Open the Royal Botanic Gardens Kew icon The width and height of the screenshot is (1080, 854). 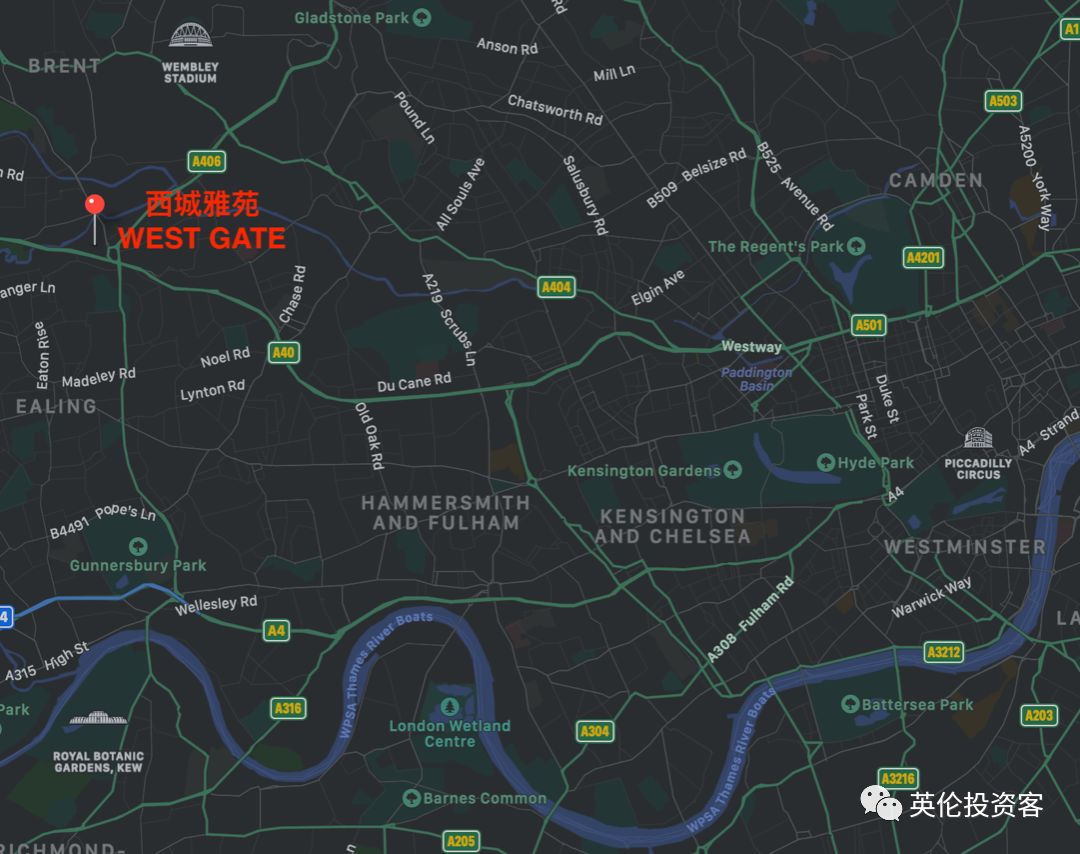[98, 718]
